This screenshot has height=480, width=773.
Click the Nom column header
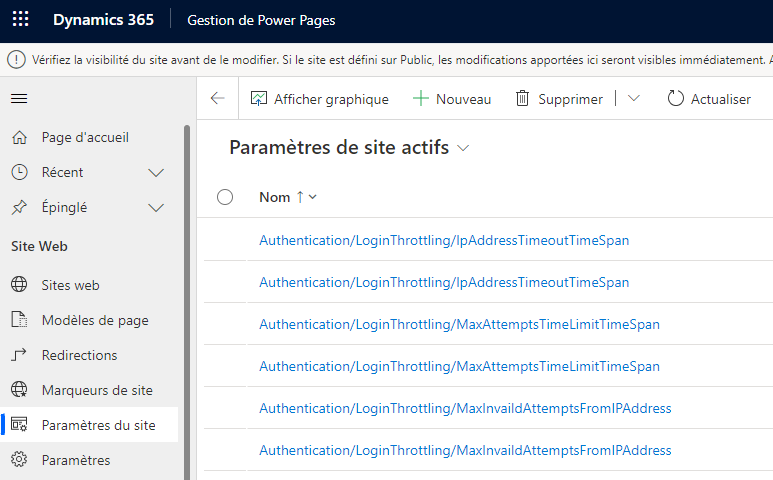[275, 197]
